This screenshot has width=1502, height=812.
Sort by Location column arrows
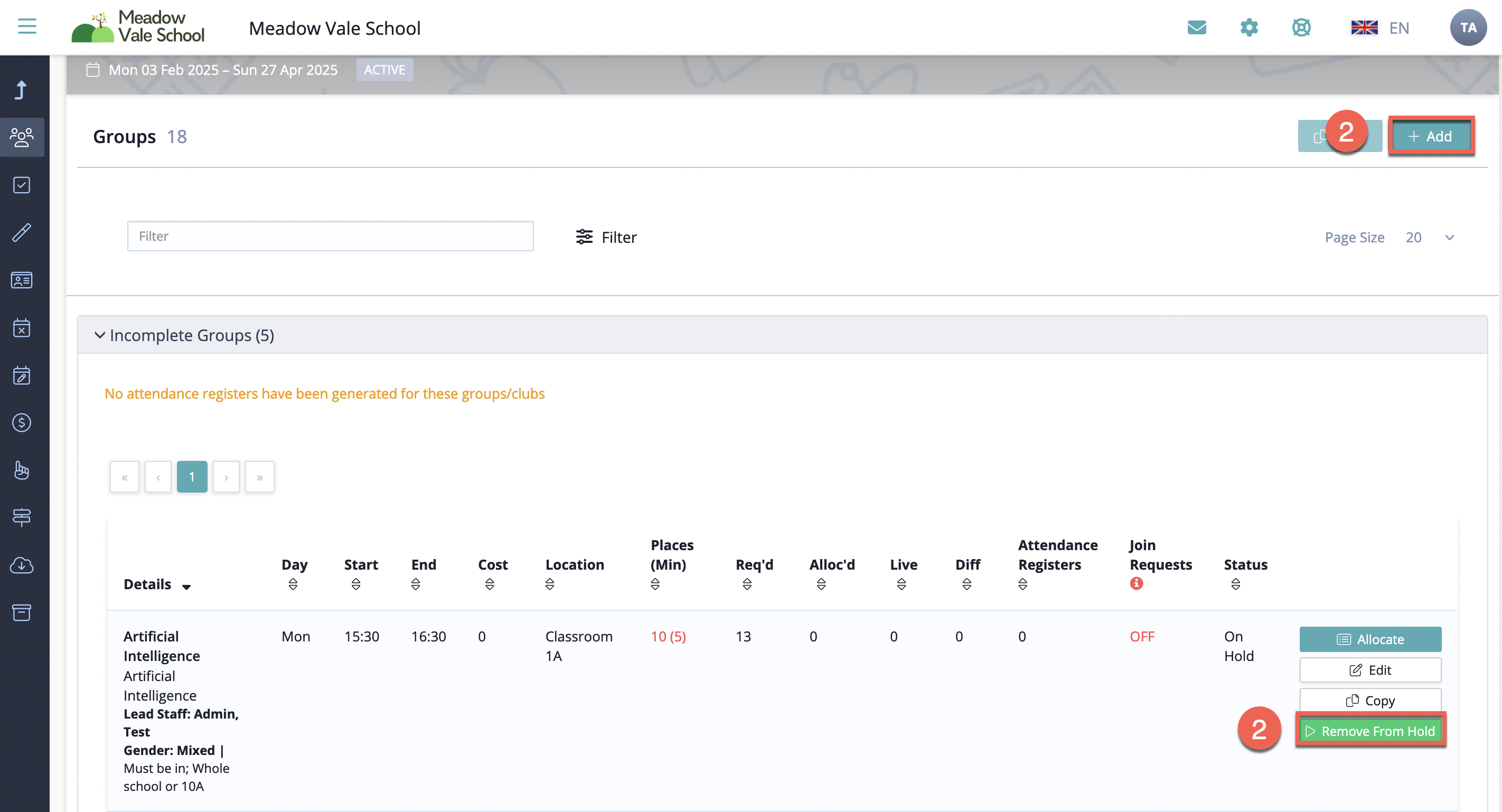(x=549, y=584)
